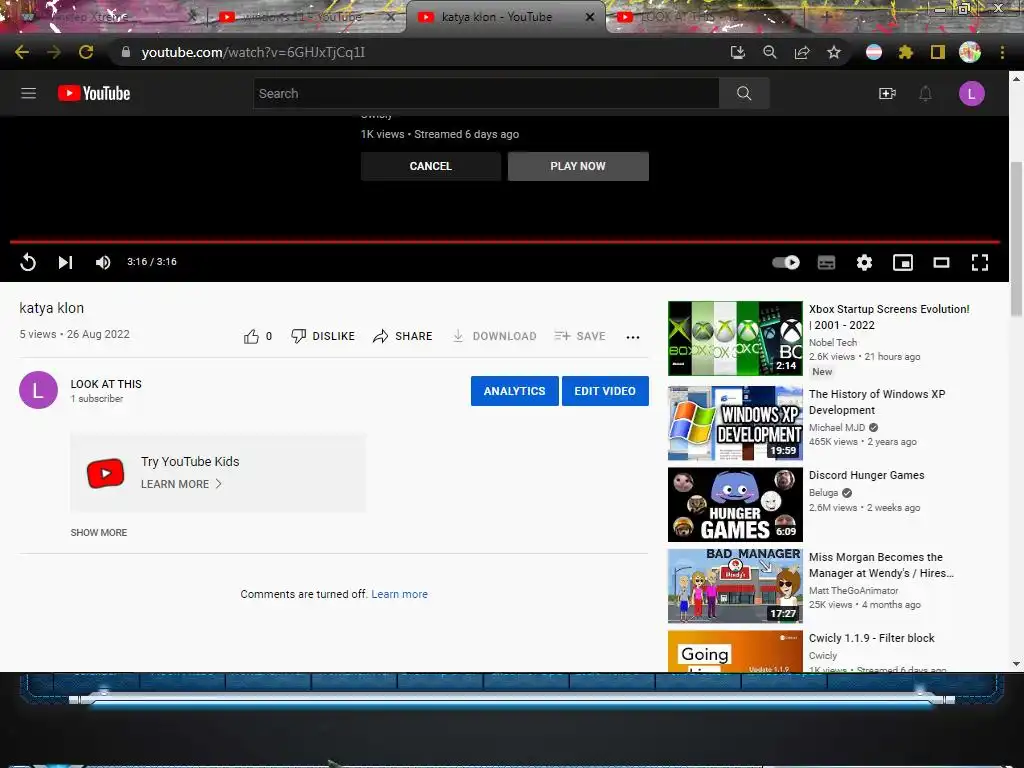
Task: Open the three-dot more actions menu
Action: click(x=632, y=337)
